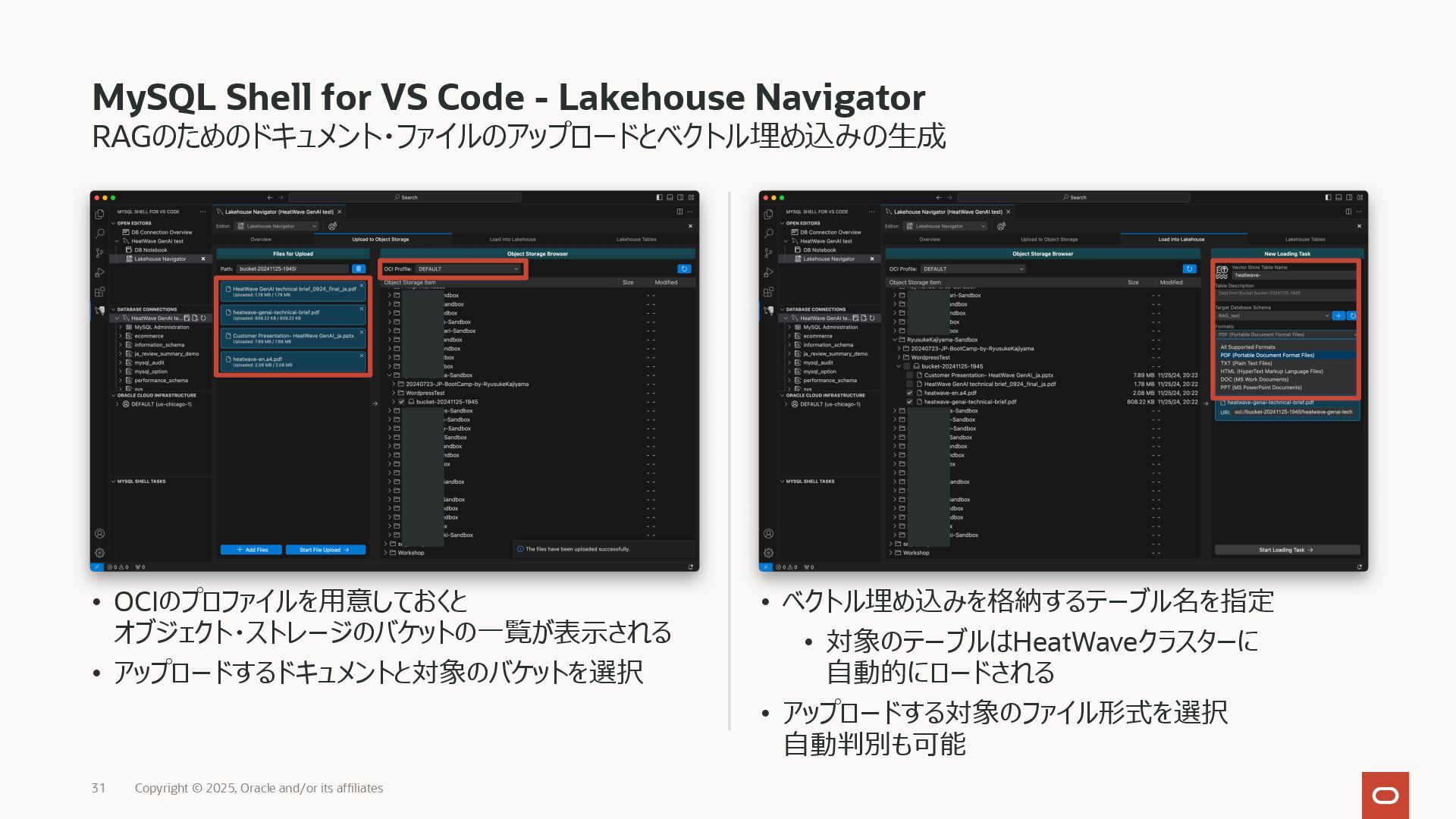Select Load into Lakehouse tab in left window
This screenshot has height=819, width=1456.
coord(513,240)
